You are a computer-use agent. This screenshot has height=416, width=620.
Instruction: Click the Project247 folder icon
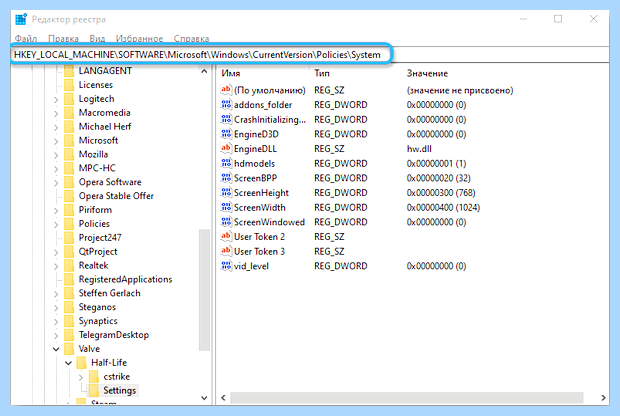[x=69, y=238]
